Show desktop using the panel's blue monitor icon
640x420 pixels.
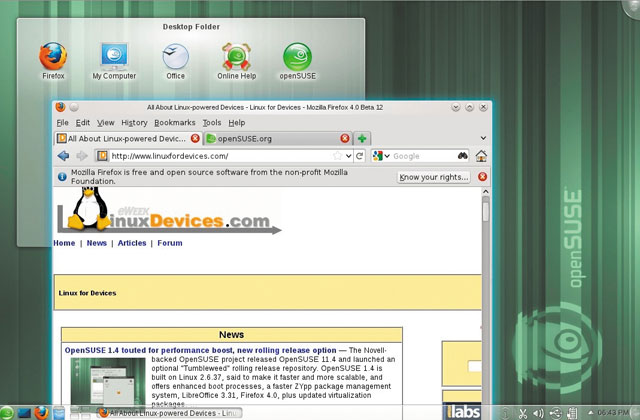(24, 413)
